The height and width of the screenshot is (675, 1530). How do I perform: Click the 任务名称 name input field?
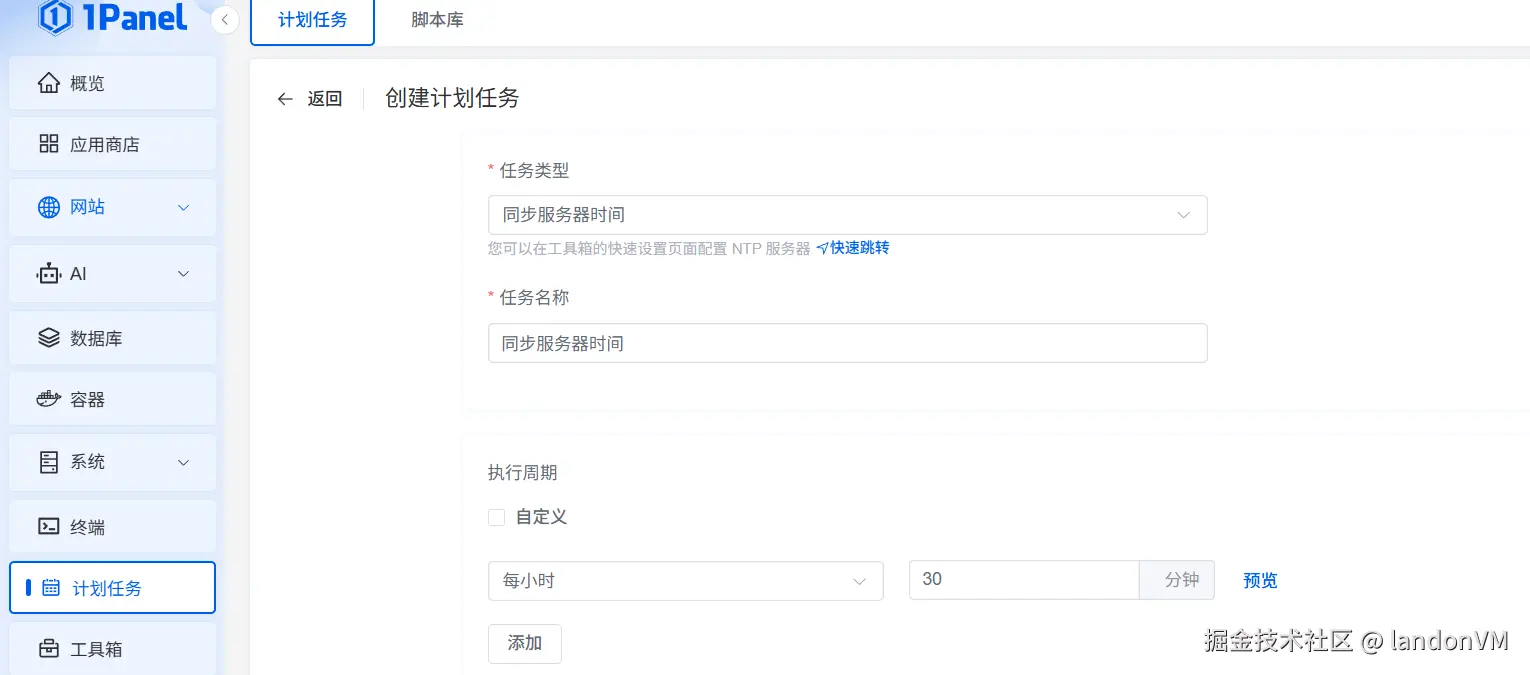click(x=847, y=342)
